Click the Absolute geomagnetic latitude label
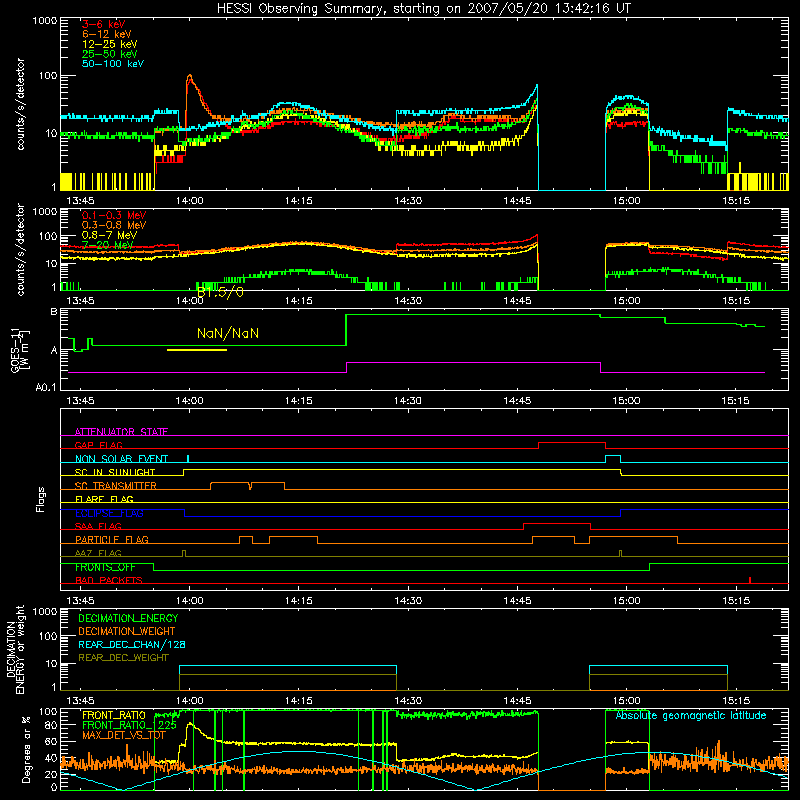This screenshot has height=800, width=800. [x=691, y=715]
